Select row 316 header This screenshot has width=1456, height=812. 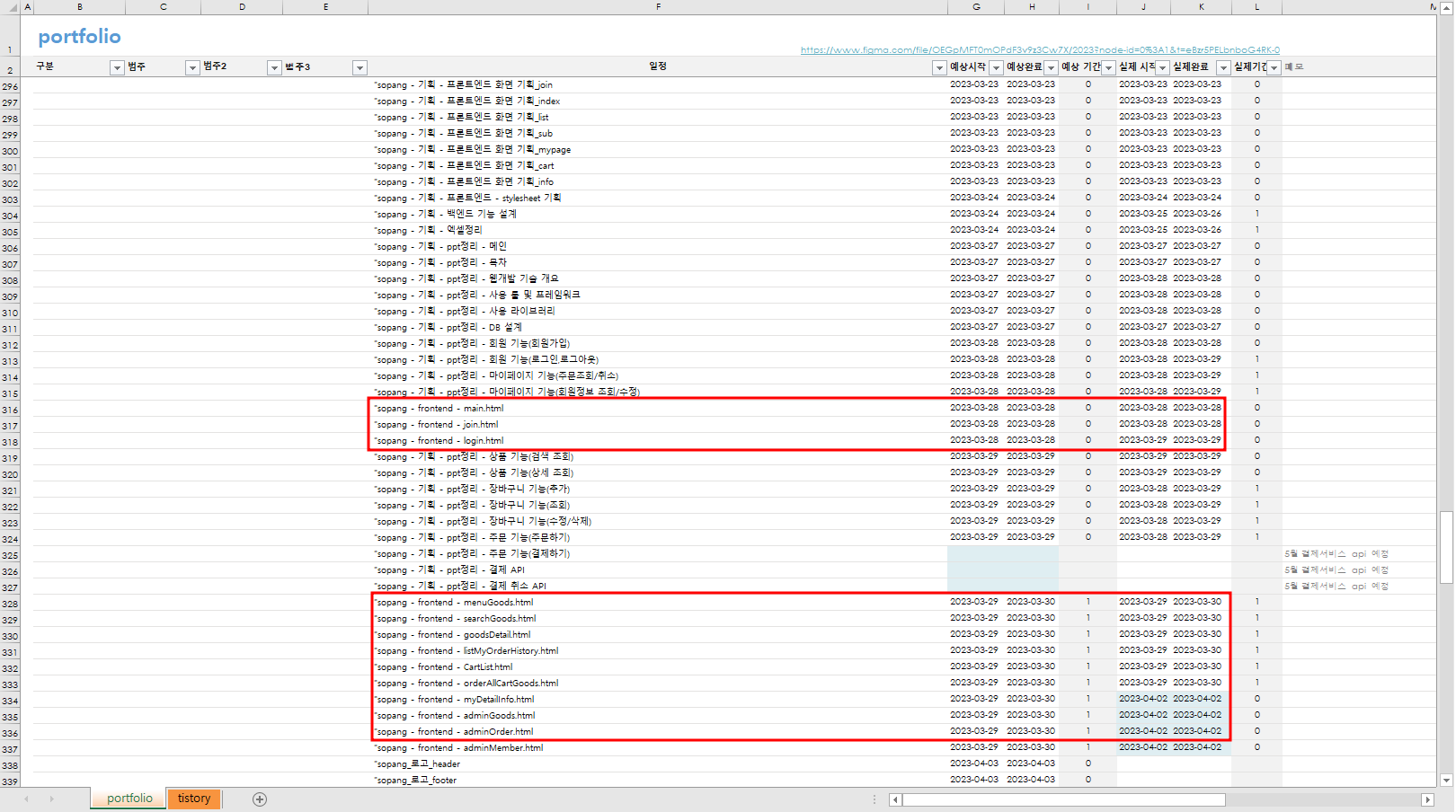point(10,410)
